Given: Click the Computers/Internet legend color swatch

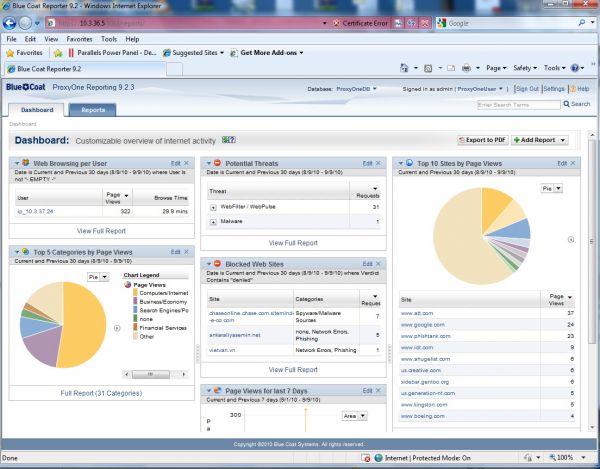Looking at the screenshot, I should point(135,293).
